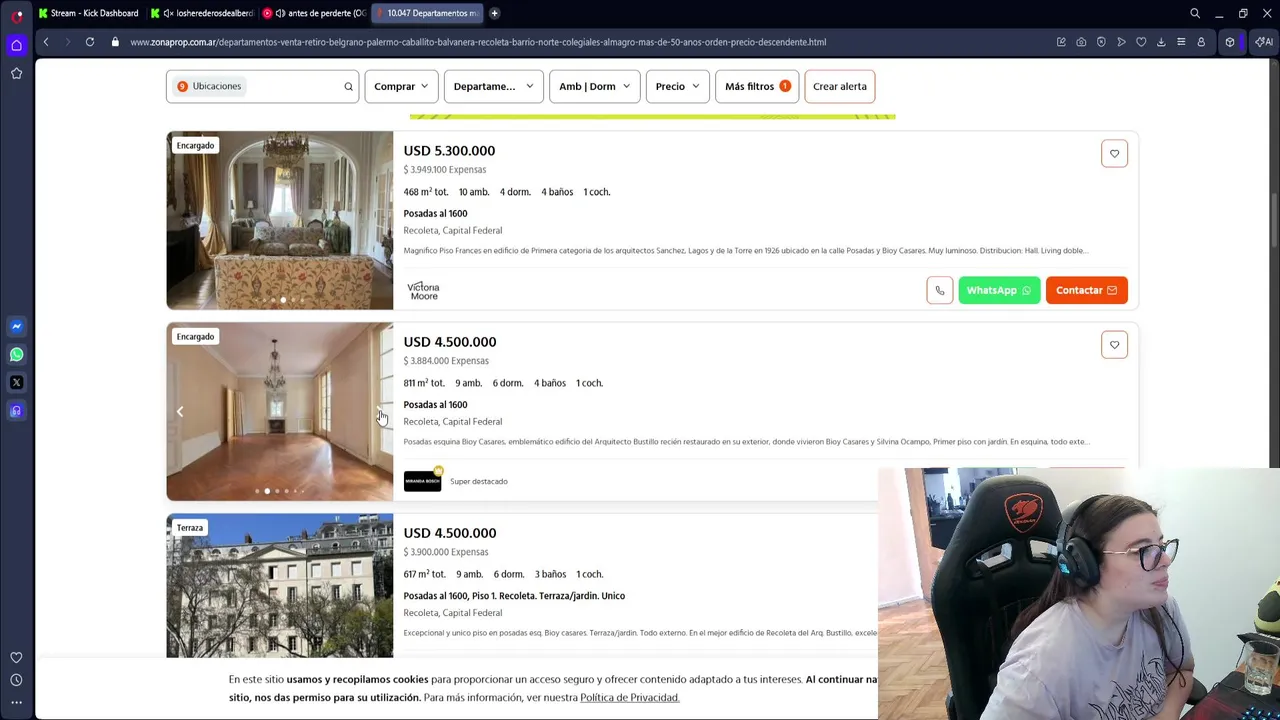Open the ad blocker shield icon
The height and width of the screenshot is (720, 1280).
coord(1101,42)
